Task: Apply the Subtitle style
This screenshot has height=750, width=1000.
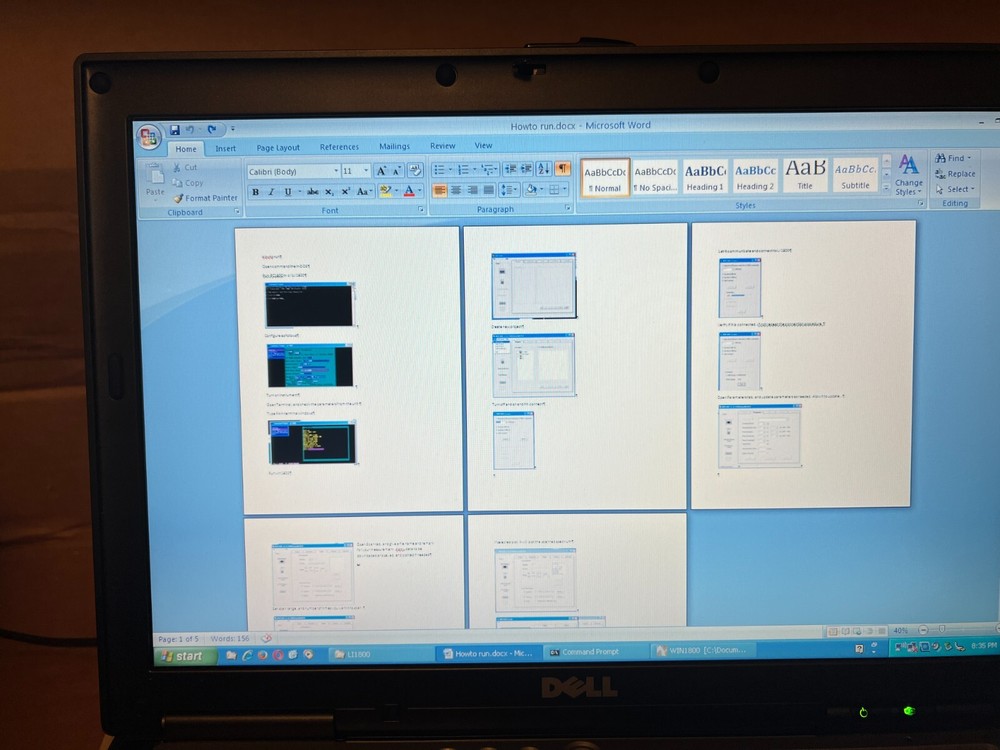Action: (855, 175)
